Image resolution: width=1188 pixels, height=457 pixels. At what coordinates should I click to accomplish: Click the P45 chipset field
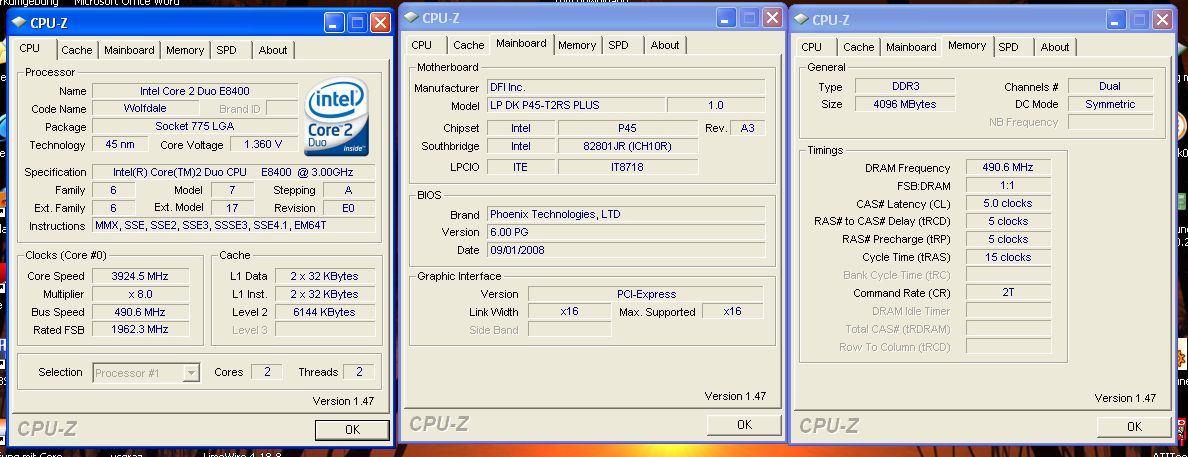pos(628,128)
